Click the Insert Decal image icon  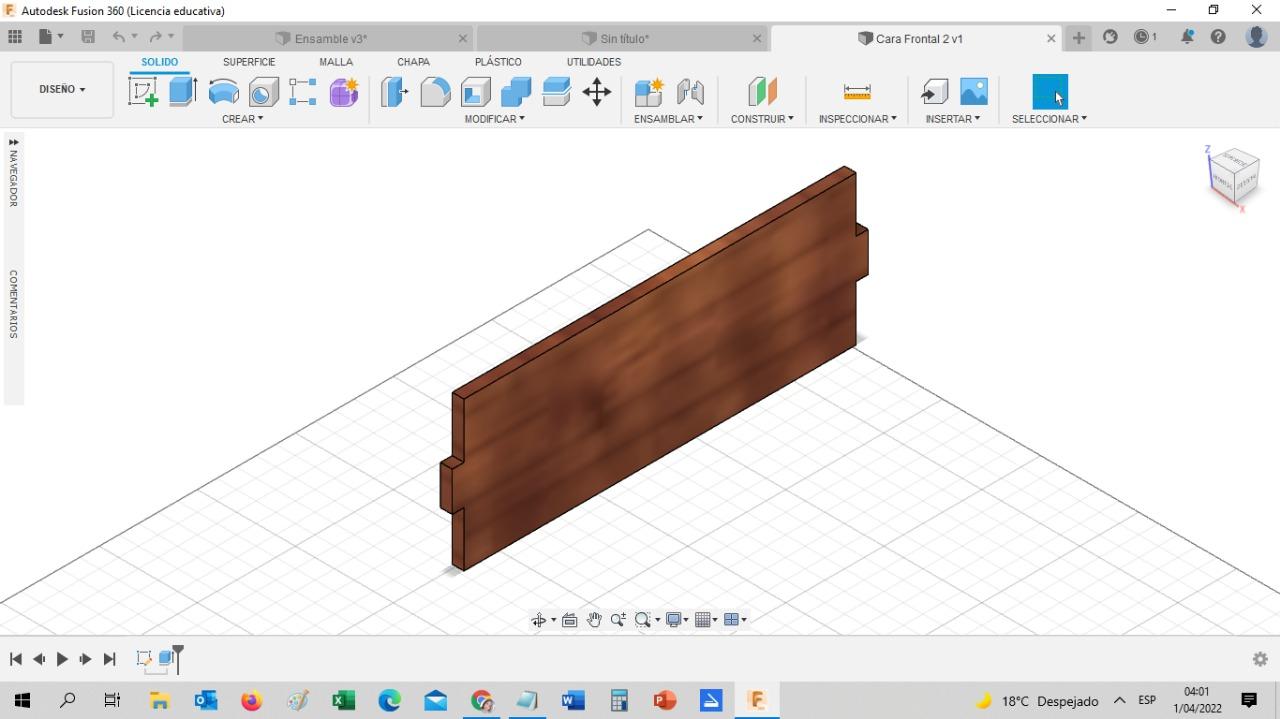(973, 92)
